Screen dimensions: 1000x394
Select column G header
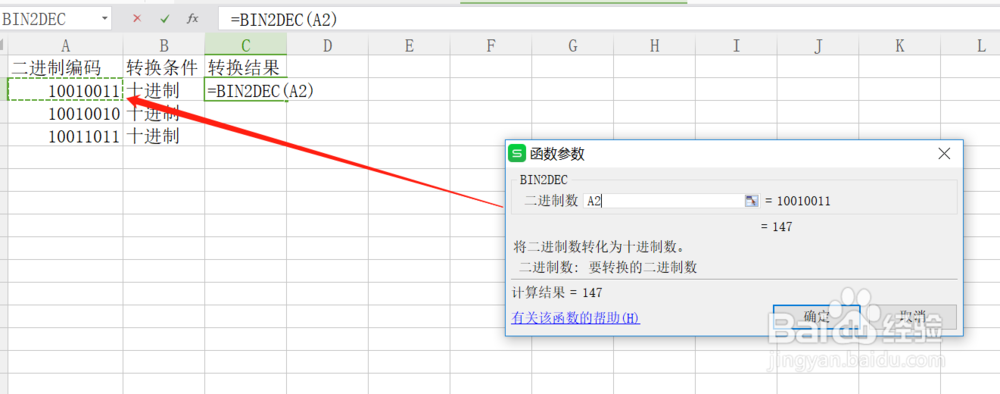(572, 45)
